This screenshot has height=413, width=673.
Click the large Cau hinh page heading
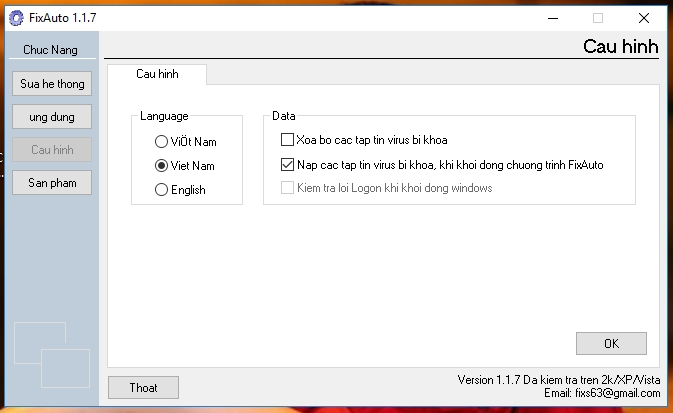pos(621,46)
